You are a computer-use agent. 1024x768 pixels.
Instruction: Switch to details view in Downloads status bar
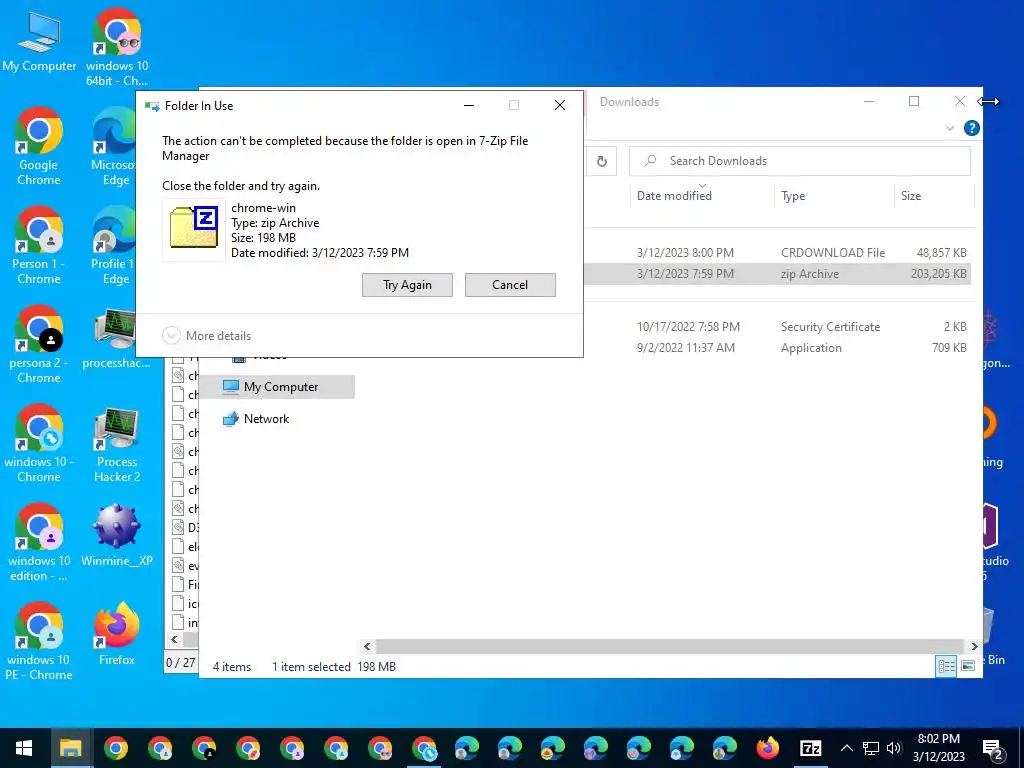[x=946, y=665]
